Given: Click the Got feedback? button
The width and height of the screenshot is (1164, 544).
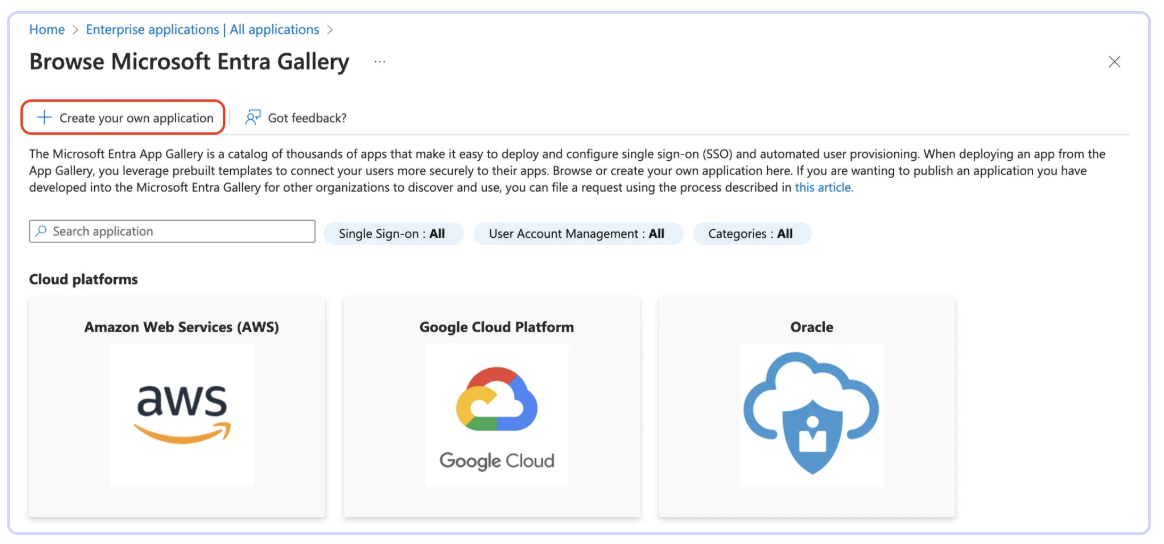Looking at the screenshot, I should point(297,117).
